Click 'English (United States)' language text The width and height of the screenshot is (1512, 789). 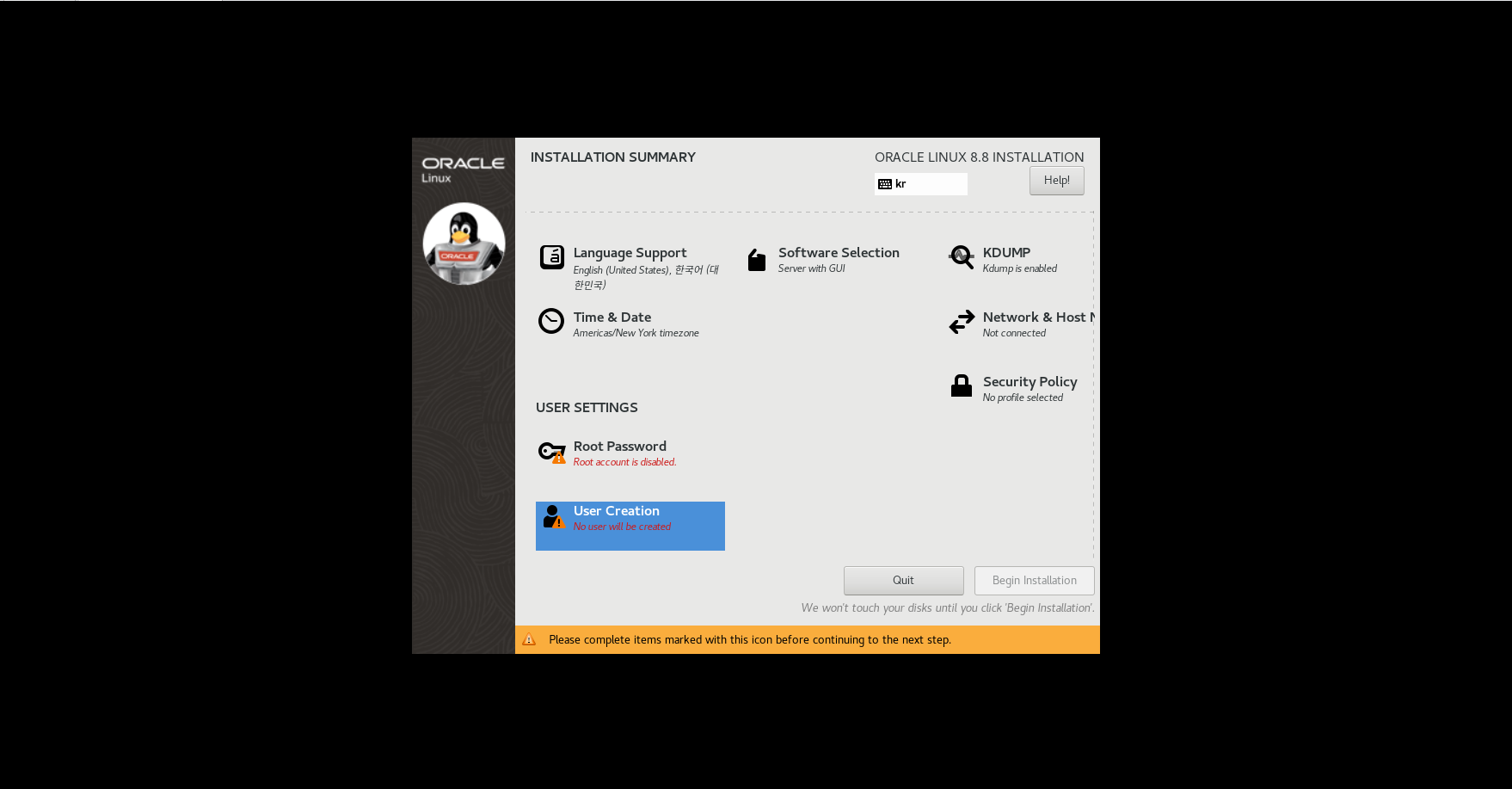tap(622, 270)
